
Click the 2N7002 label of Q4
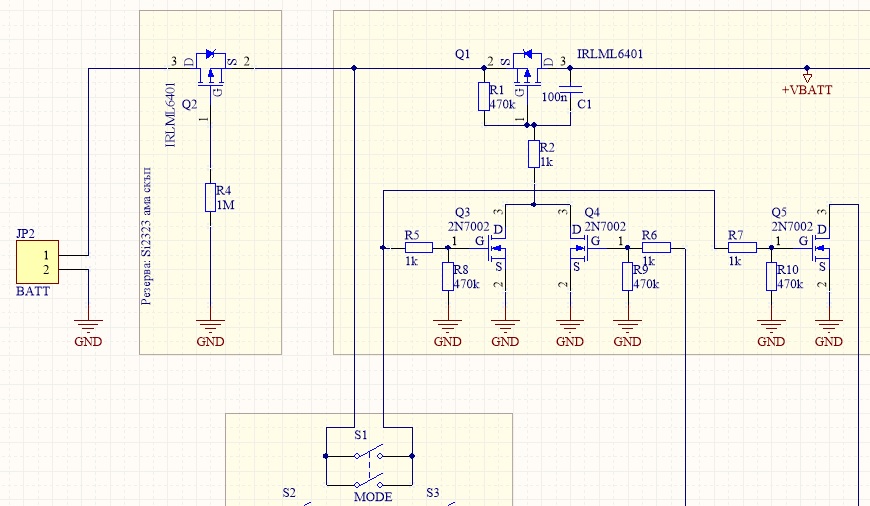click(x=605, y=226)
